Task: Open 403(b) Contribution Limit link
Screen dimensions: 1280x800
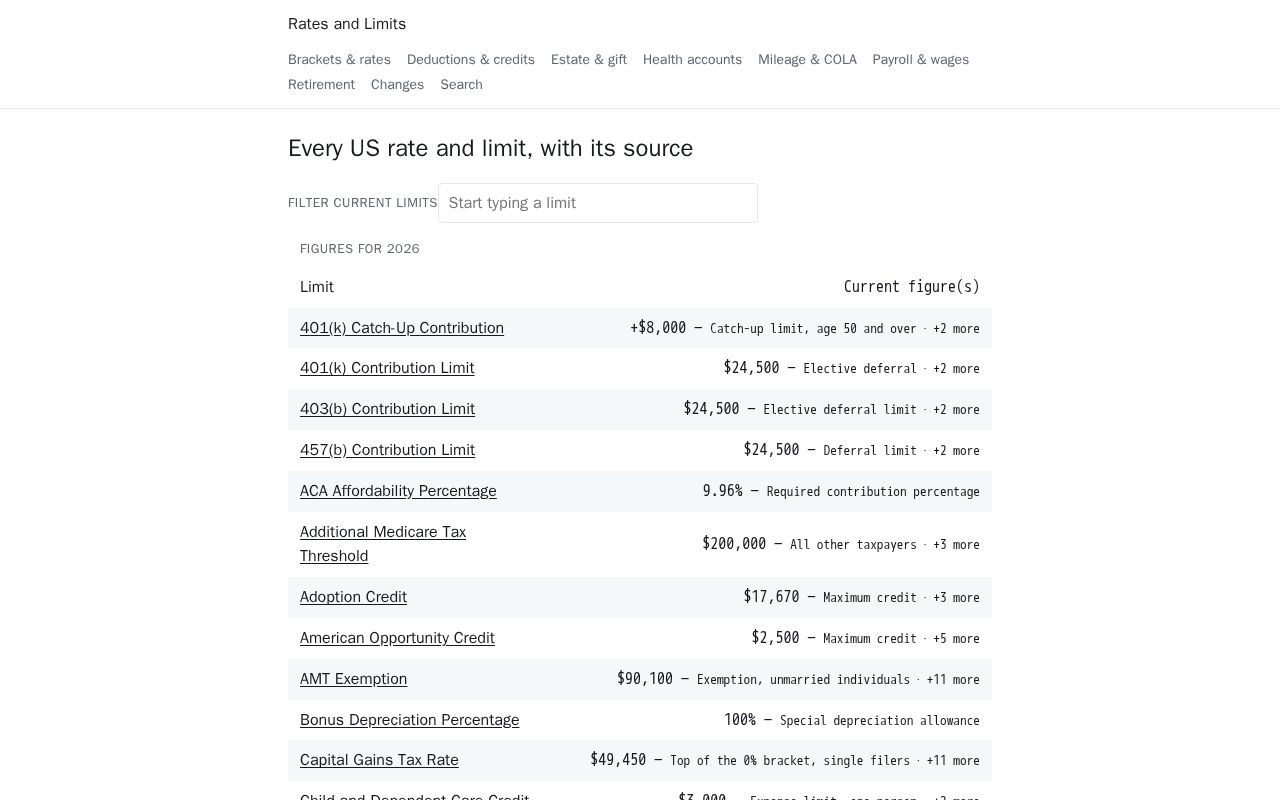Action: [x=387, y=409]
